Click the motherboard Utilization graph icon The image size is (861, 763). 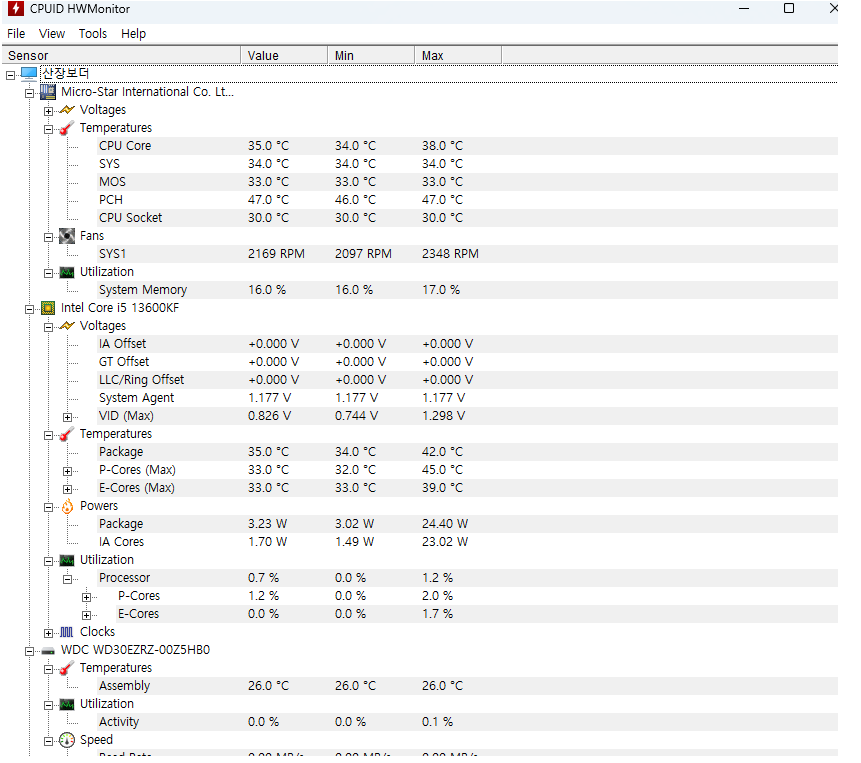click(67, 272)
